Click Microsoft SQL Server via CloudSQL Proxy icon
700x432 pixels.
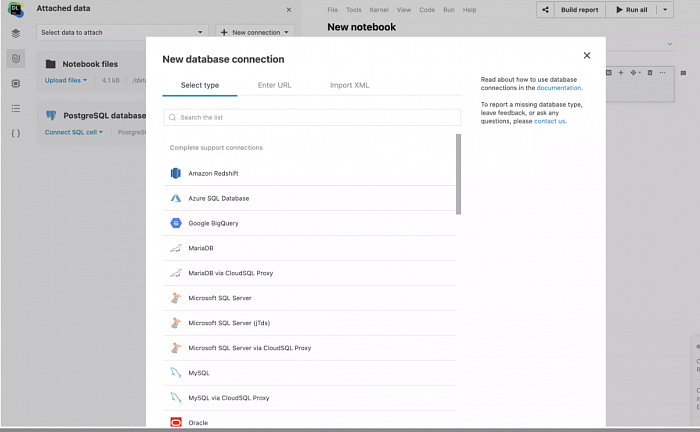click(x=176, y=348)
